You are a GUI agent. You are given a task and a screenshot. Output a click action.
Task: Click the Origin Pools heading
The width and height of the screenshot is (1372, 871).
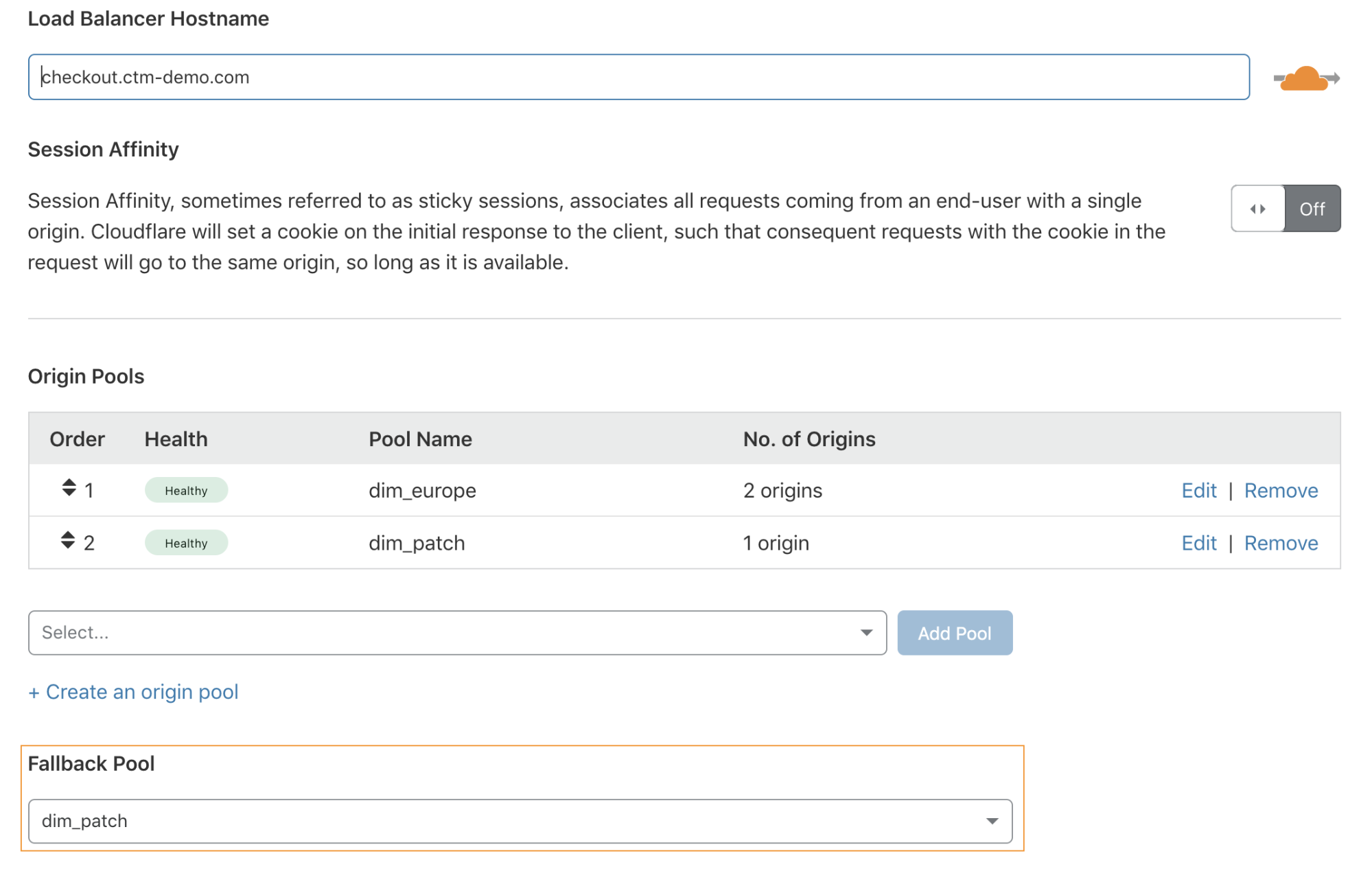tap(86, 376)
